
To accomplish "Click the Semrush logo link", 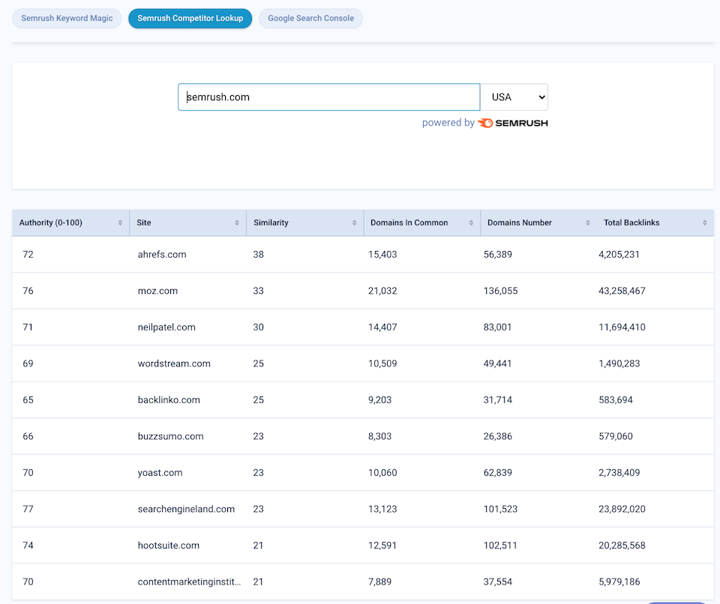I will point(513,123).
